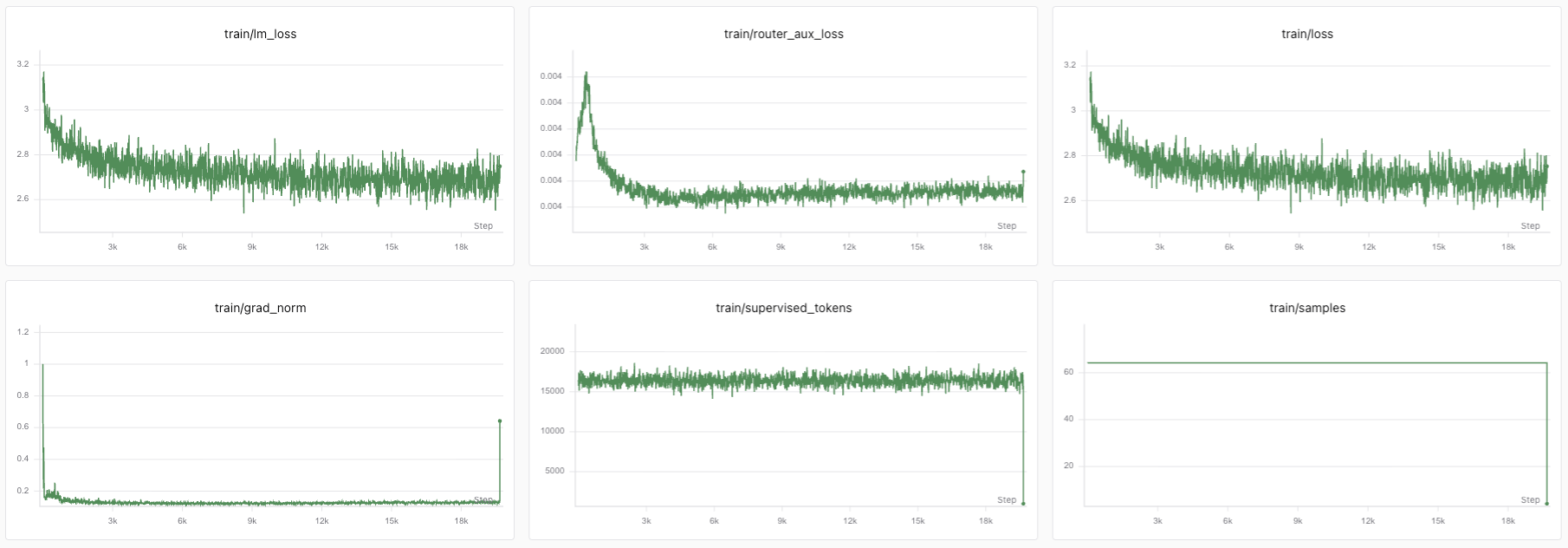Click the 3.2 y-axis value in train/loss
The width and height of the screenshot is (1568, 548).
(1070, 65)
